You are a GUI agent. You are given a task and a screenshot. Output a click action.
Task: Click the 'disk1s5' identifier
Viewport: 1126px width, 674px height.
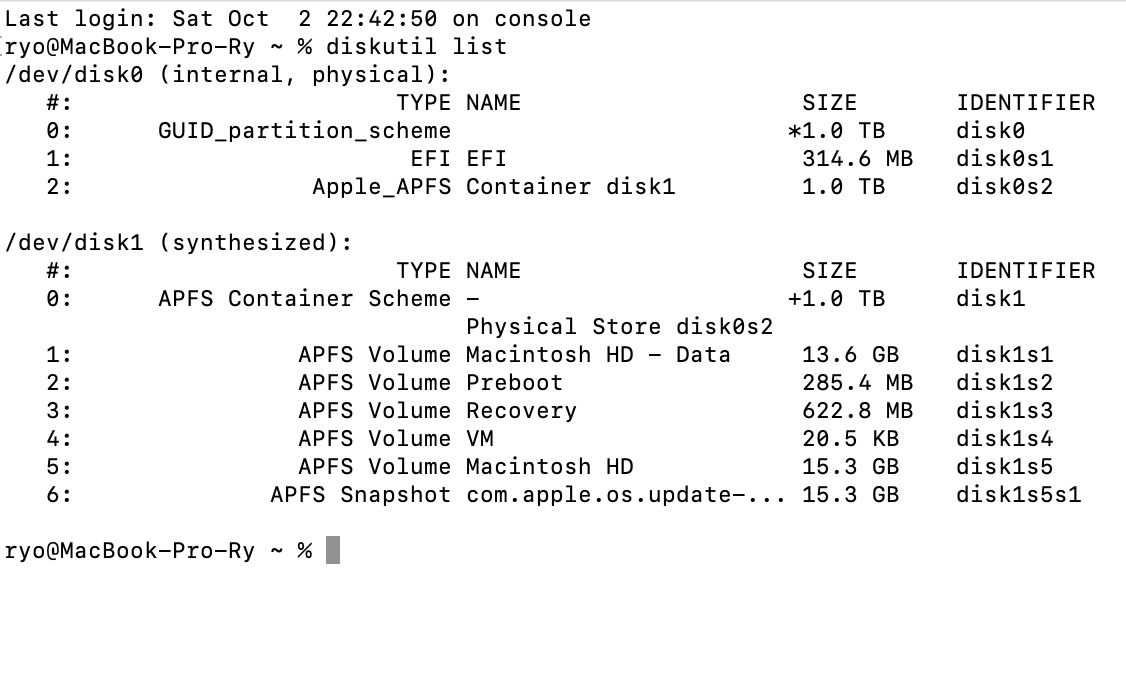[1004, 467]
